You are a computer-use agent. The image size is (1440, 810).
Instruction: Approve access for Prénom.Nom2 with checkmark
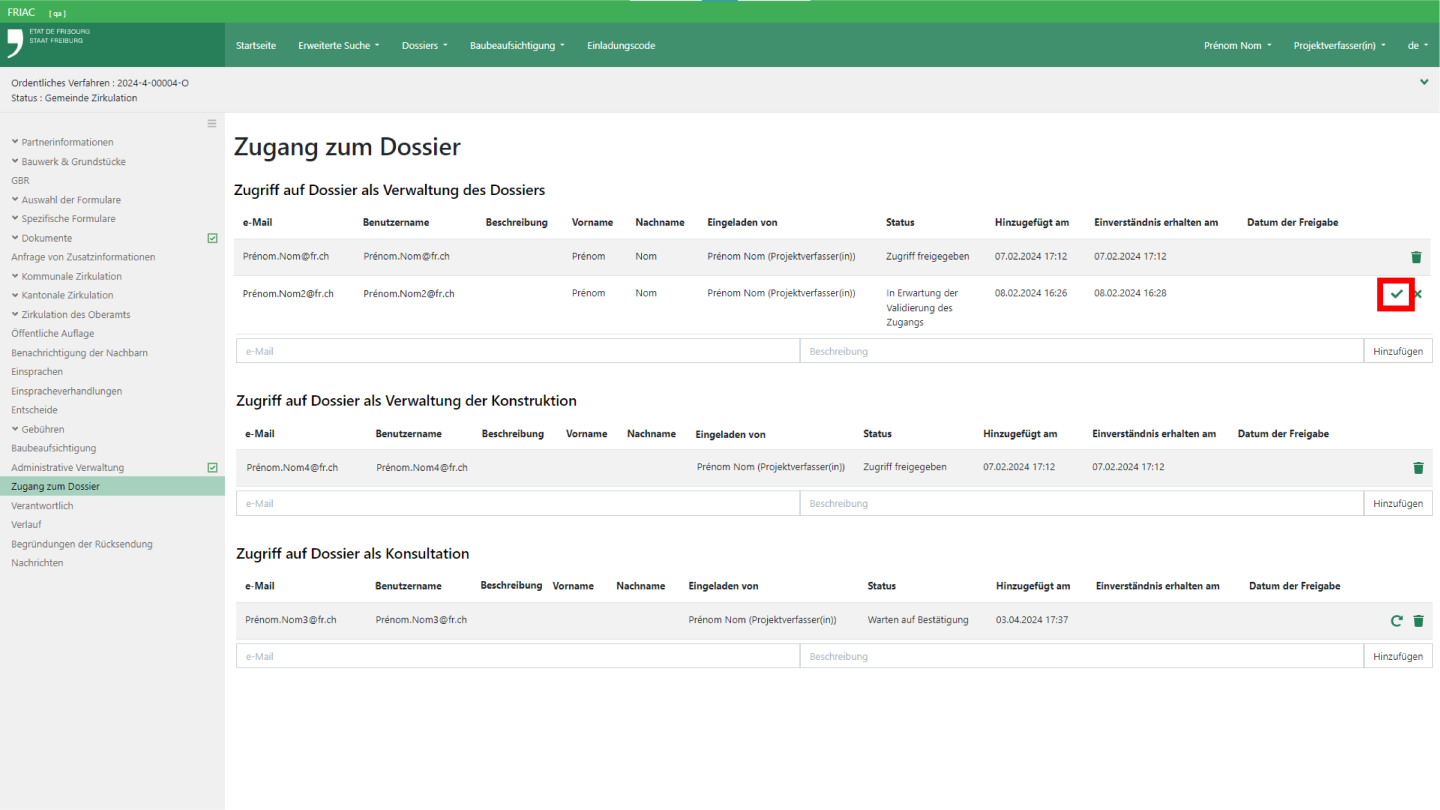1396,294
